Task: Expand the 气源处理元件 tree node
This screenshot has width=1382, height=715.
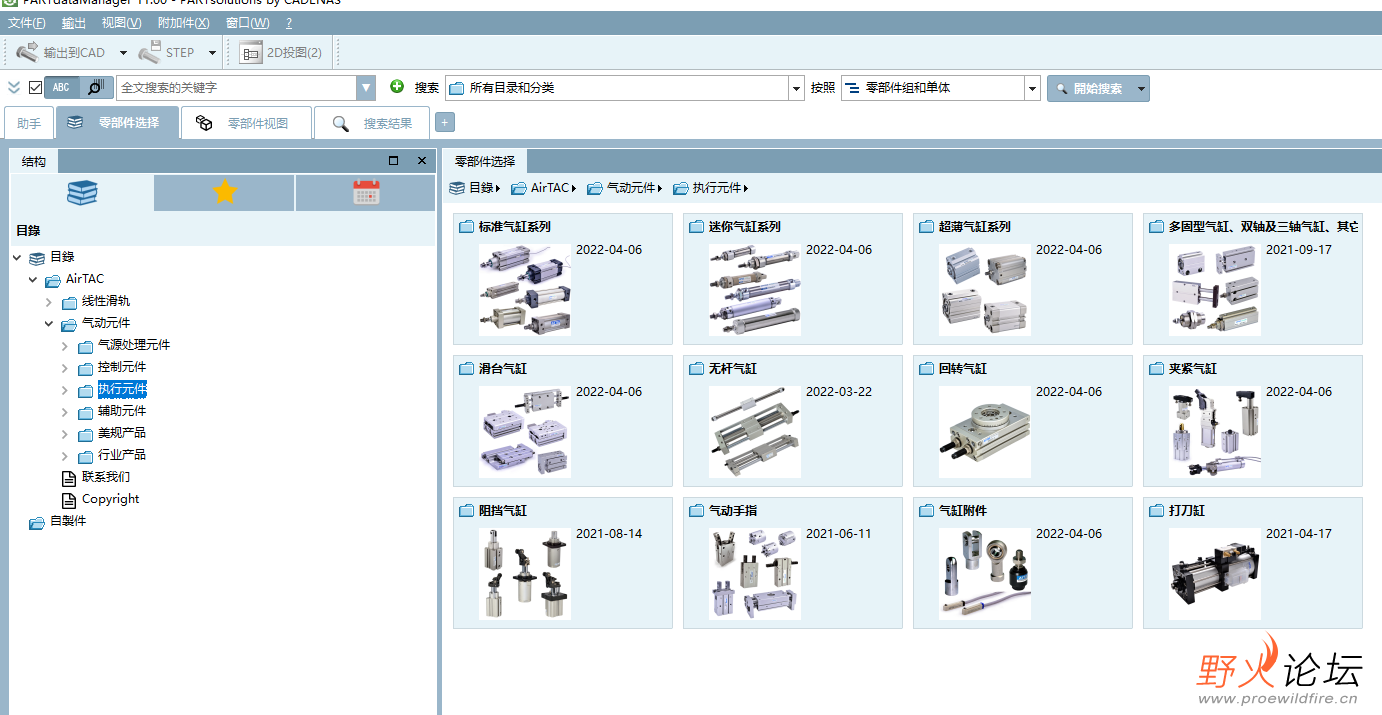Action: pos(65,346)
